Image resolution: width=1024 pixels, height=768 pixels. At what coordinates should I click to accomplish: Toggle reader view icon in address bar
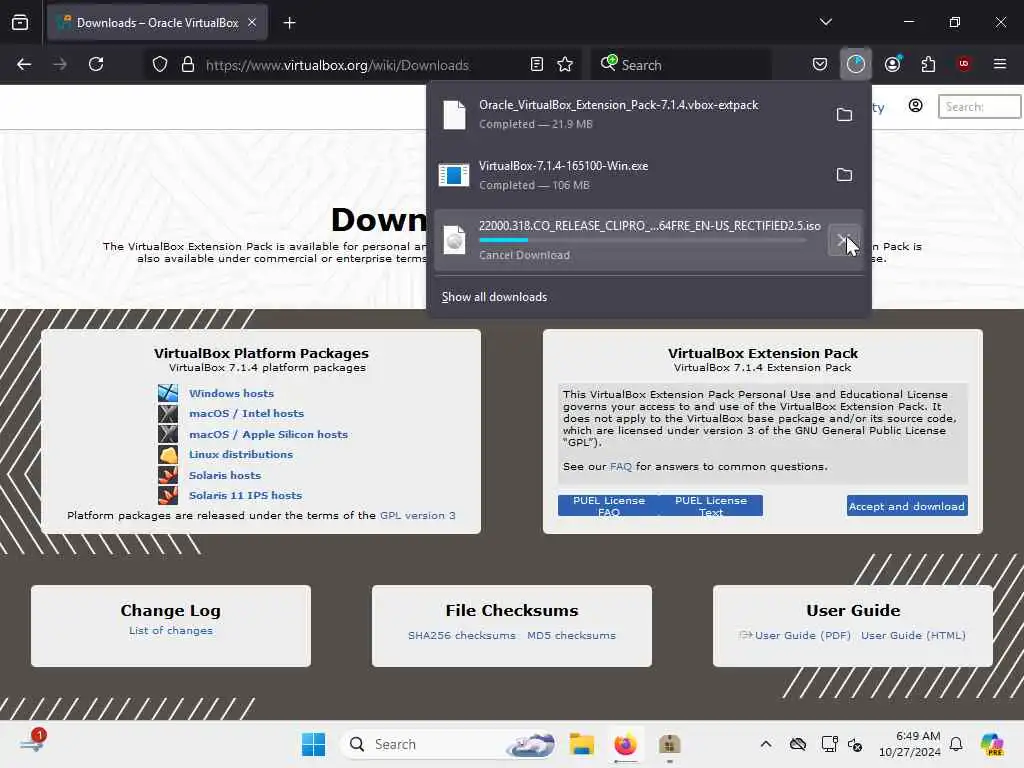[x=537, y=64]
